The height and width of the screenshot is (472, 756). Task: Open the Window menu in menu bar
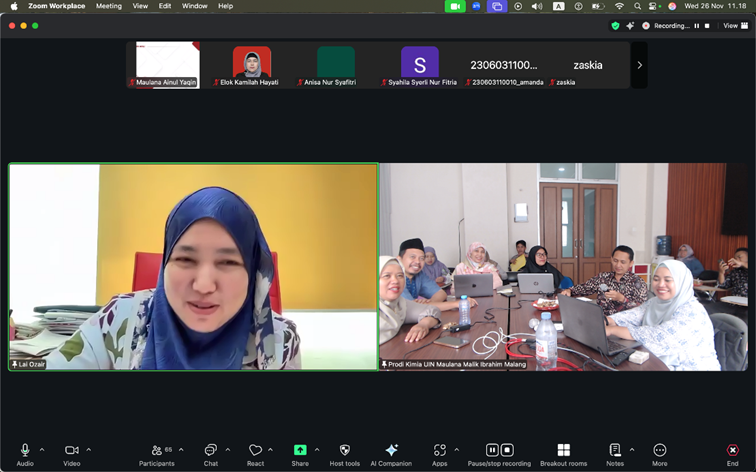coord(195,6)
